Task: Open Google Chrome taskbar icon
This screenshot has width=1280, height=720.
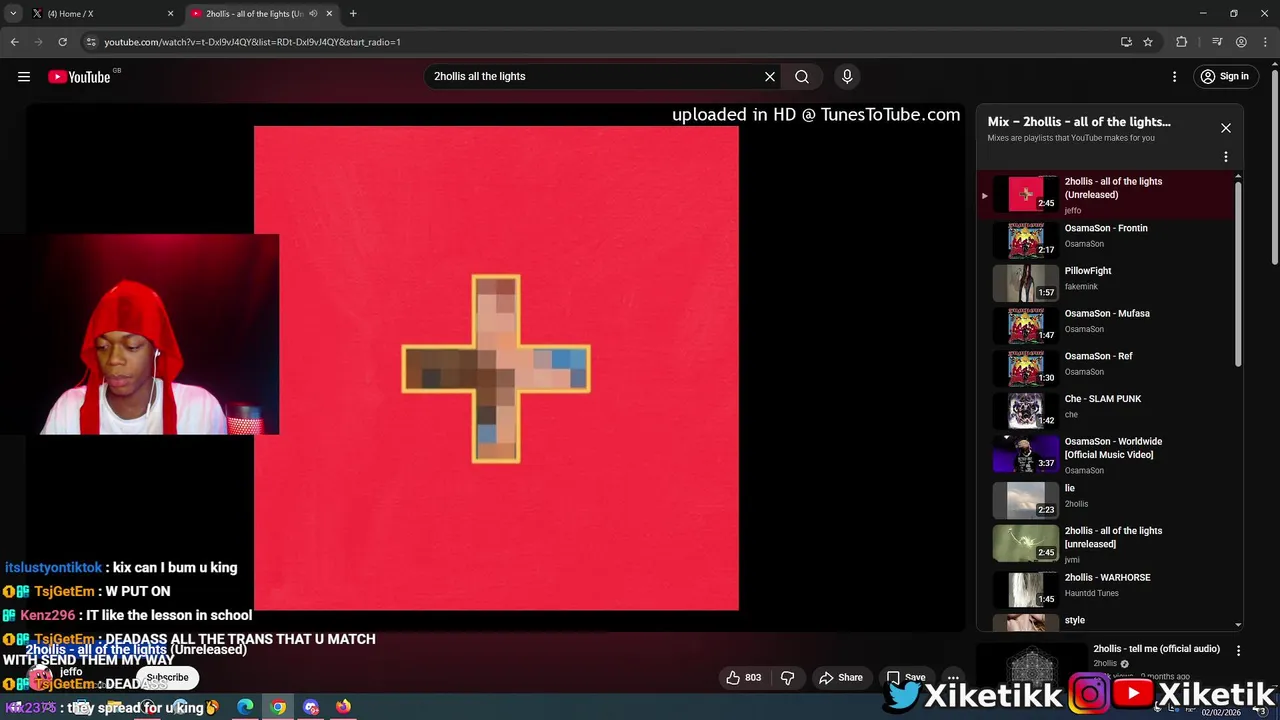Action: click(x=278, y=707)
